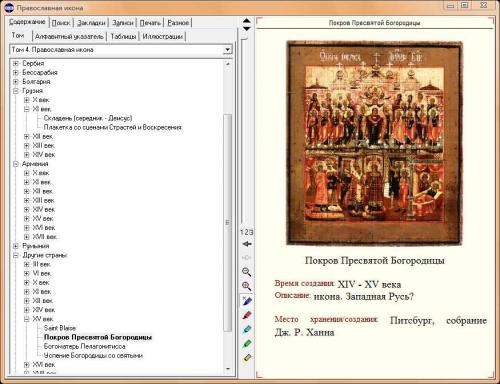Select Плакетка со сценами Страстей и Воскресения

point(113,127)
